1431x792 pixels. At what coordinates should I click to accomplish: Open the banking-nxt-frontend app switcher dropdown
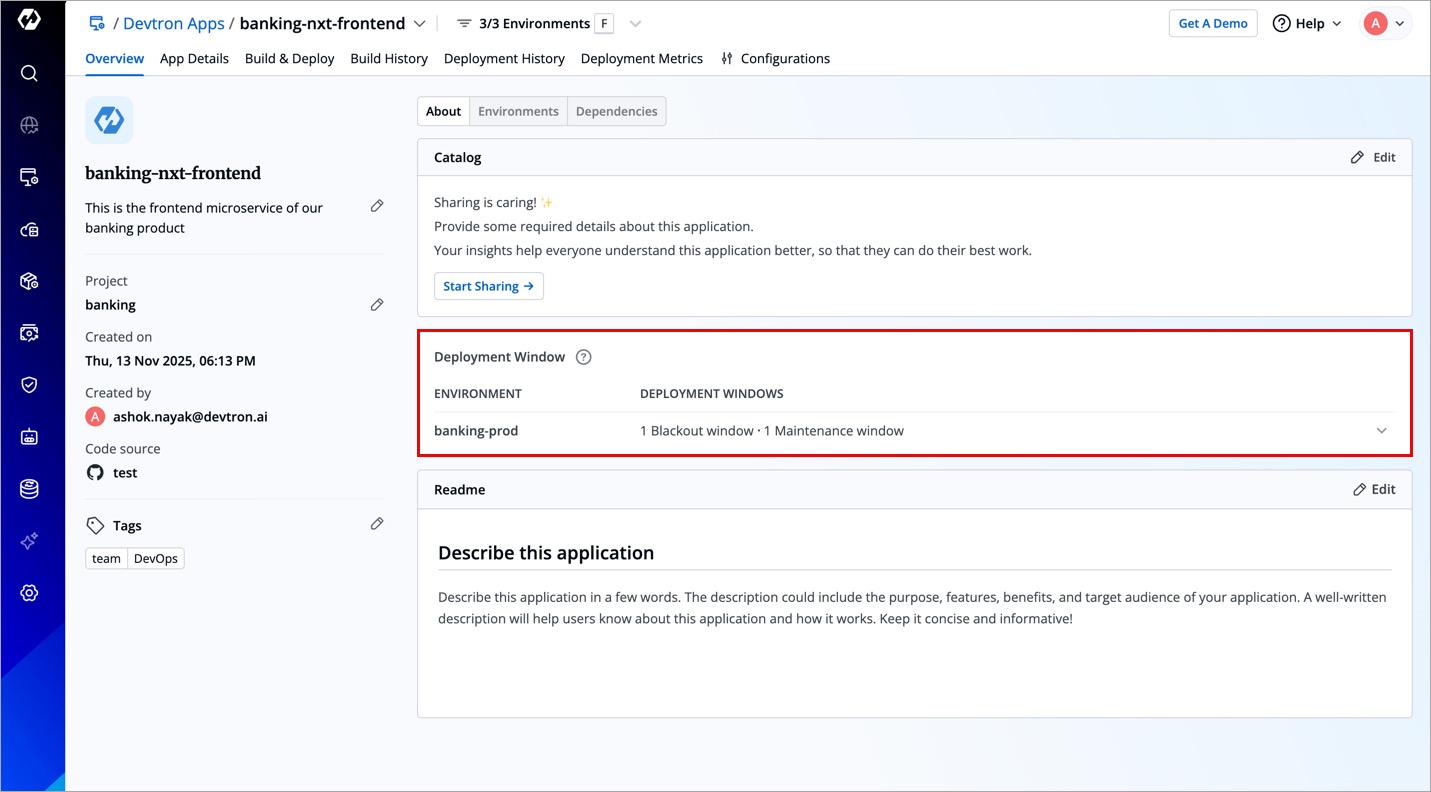[420, 24]
